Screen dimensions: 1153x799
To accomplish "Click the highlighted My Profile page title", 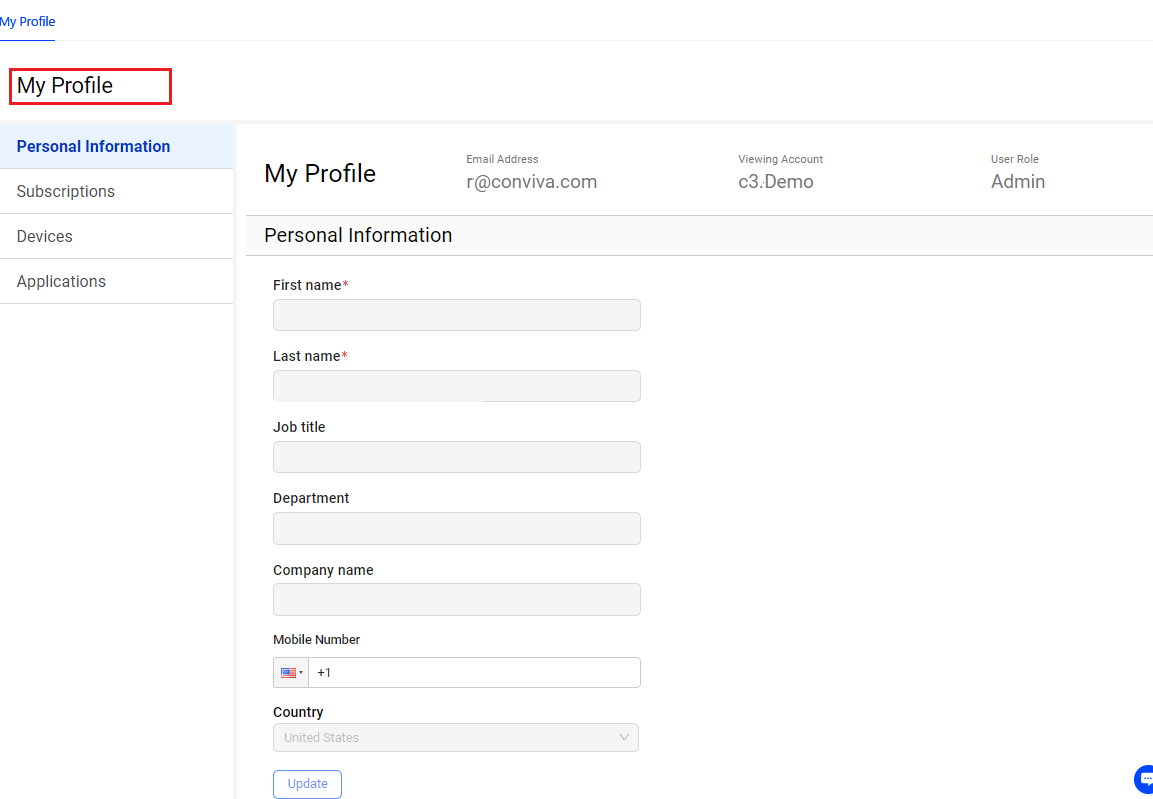I will (x=66, y=86).
